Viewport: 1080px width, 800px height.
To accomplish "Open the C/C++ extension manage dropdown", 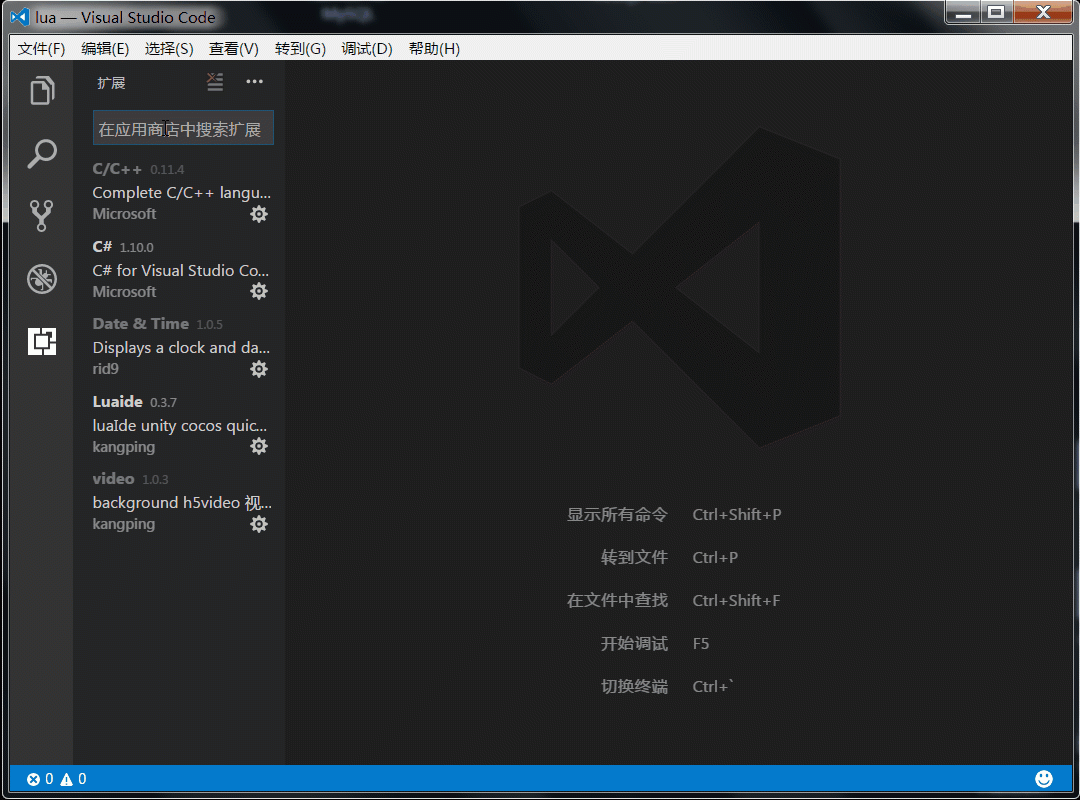I will (259, 213).
